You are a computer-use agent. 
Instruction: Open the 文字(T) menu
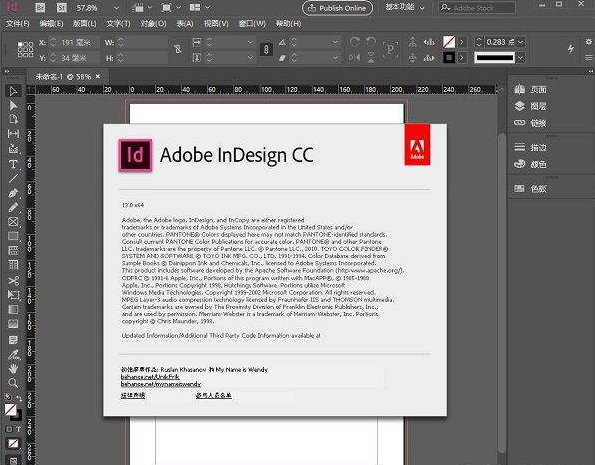coord(118,24)
